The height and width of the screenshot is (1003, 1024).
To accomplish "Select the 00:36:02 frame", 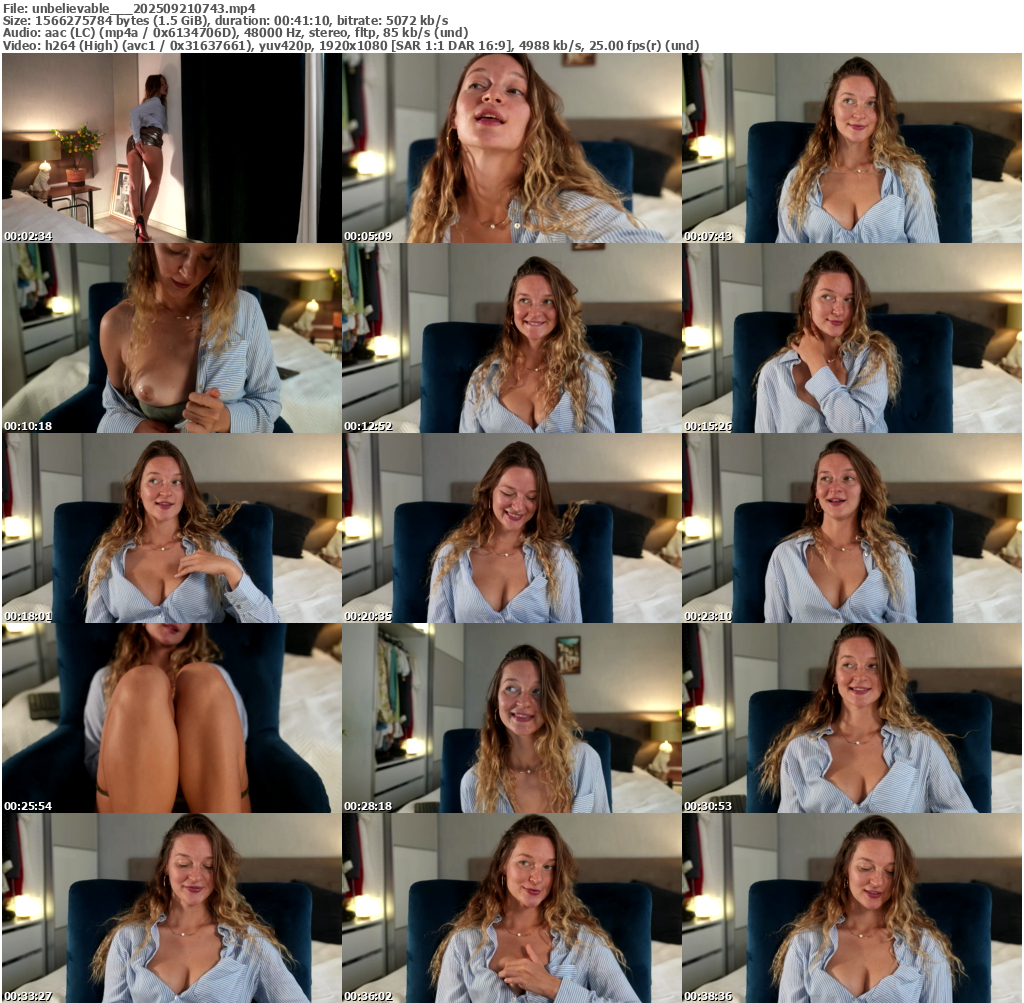I will pos(512,908).
